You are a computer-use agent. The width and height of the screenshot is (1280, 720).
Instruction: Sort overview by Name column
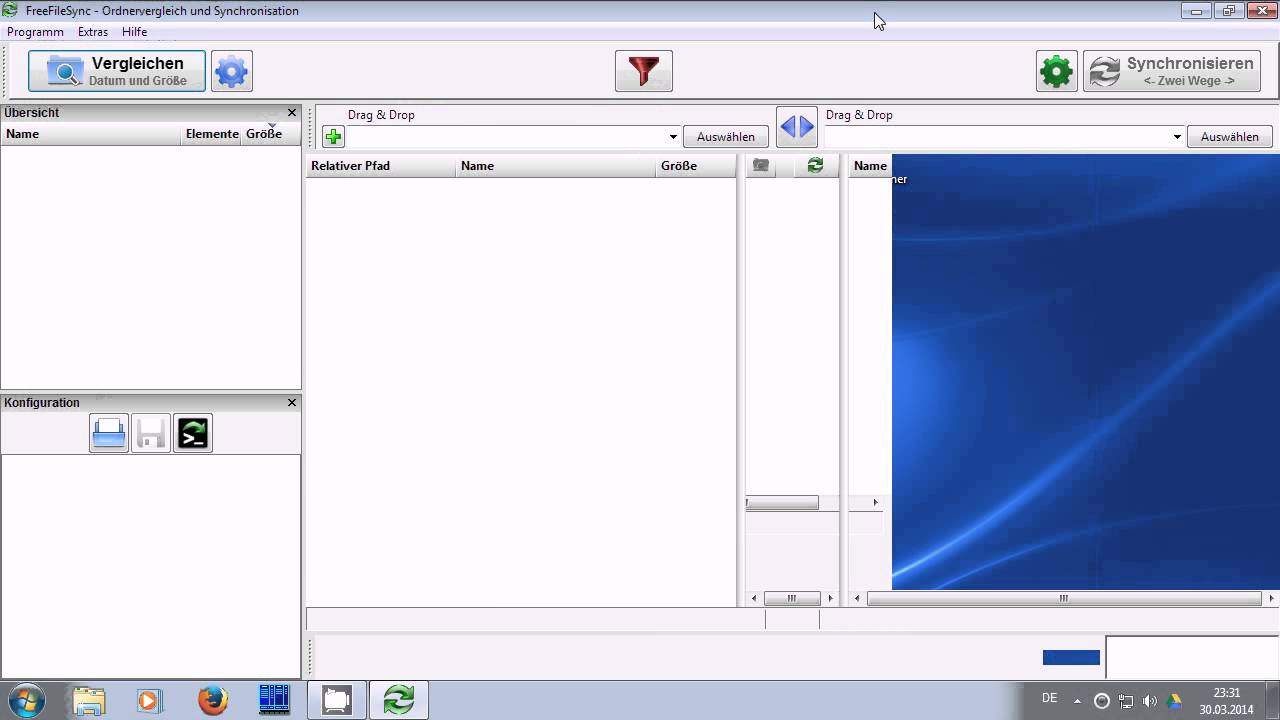[x=91, y=134]
